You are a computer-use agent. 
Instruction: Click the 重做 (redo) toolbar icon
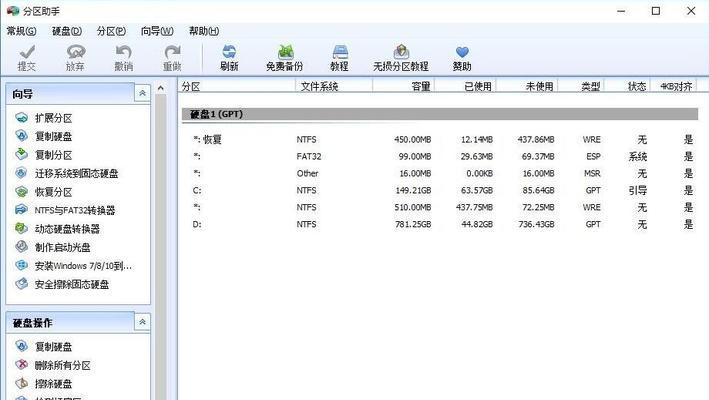pyautogui.click(x=172, y=58)
